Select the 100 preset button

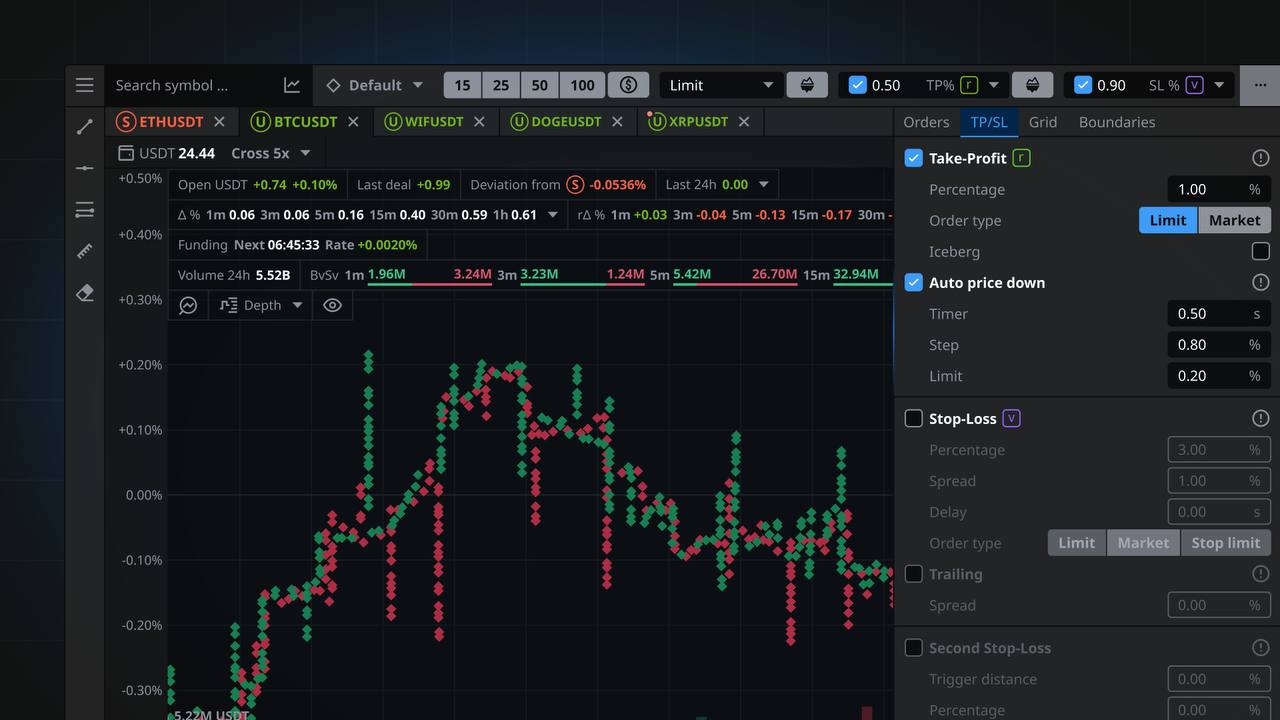tap(582, 85)
